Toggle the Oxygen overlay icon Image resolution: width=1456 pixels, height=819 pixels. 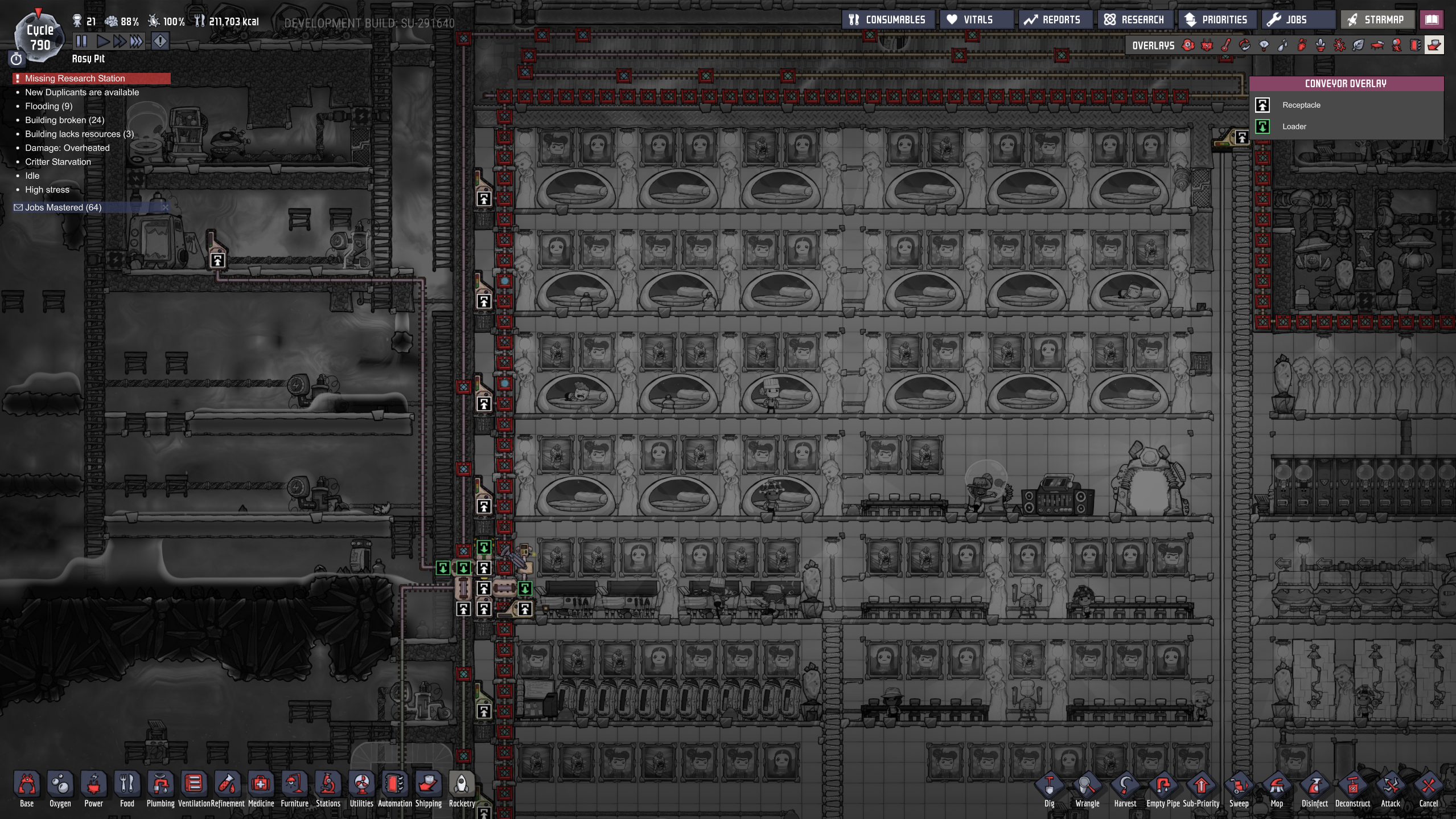1188,46
